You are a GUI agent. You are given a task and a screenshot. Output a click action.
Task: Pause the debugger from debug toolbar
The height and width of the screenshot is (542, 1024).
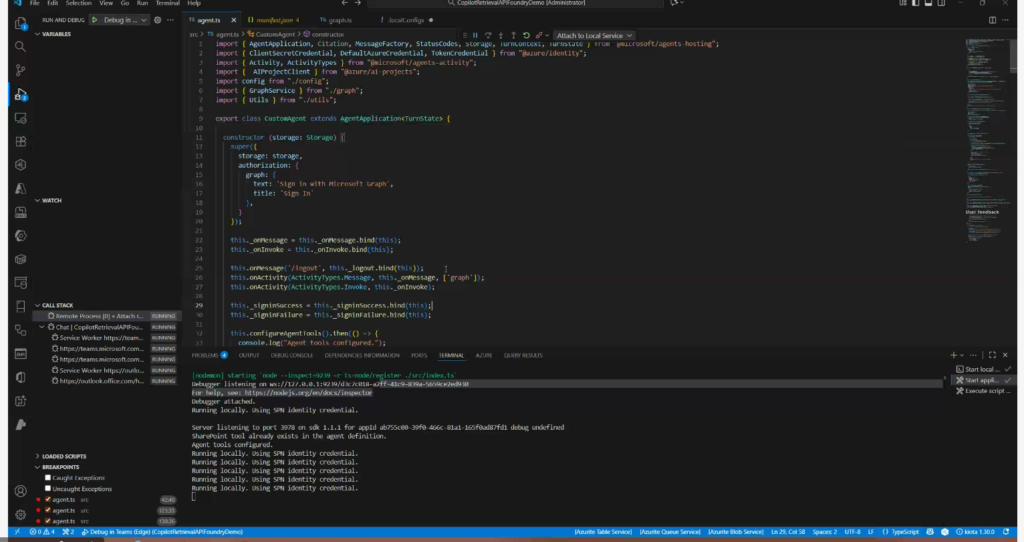[475, 35]
